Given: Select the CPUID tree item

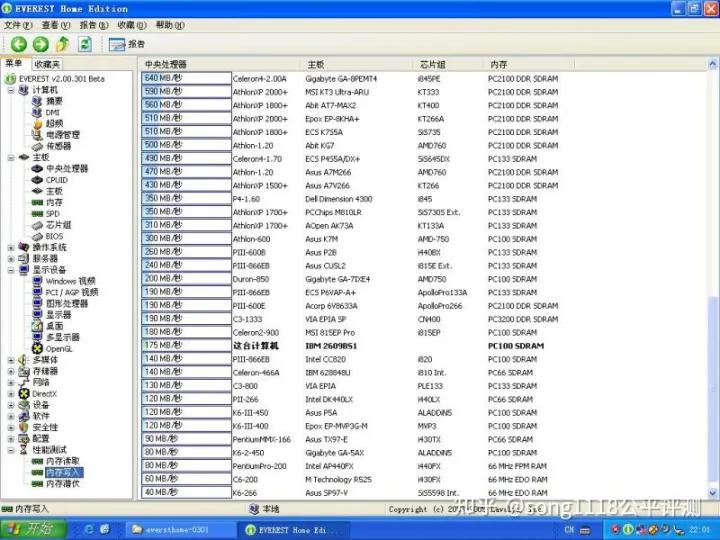Looking at the screenshot, I should tap(56, 180).
